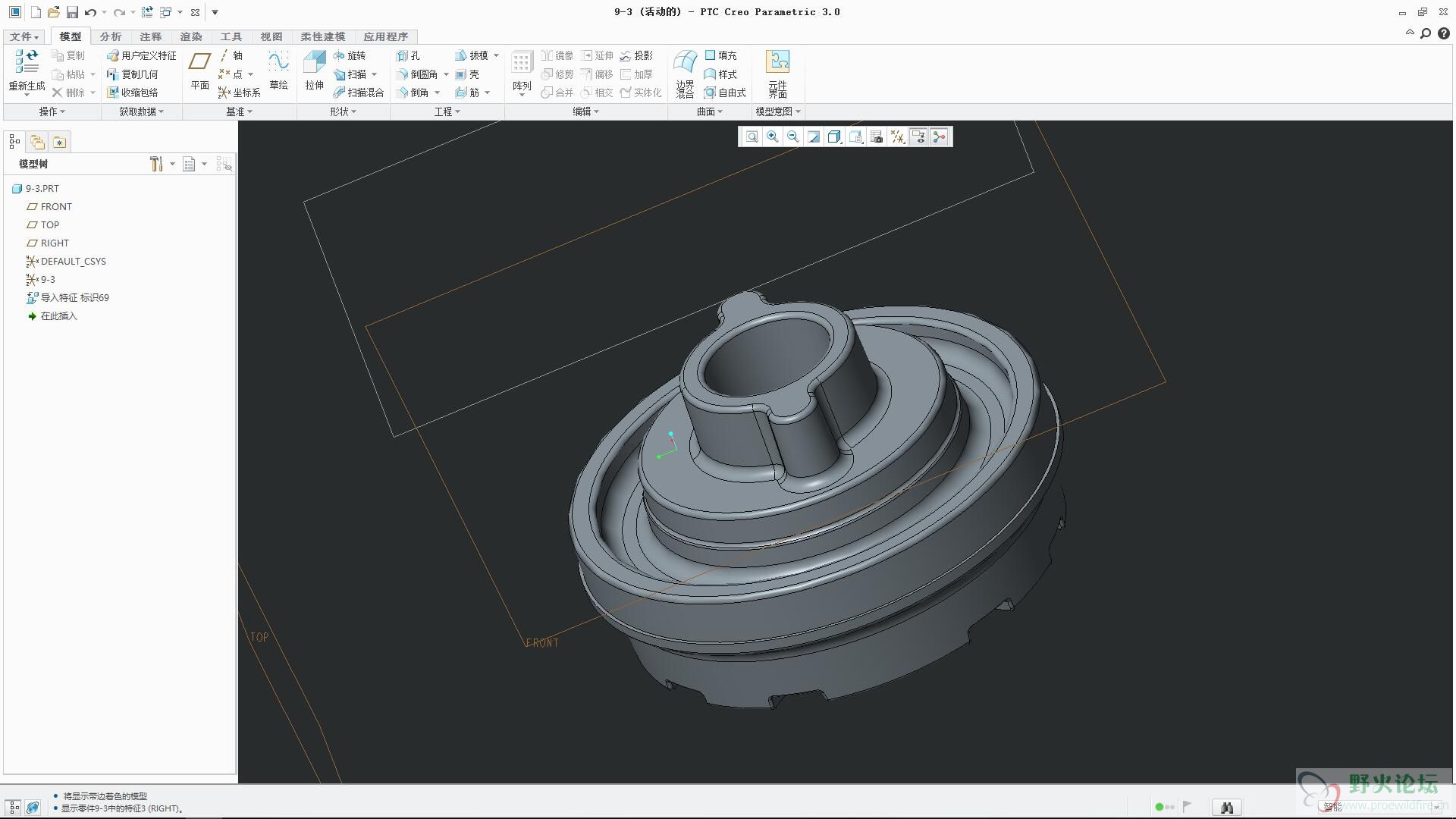This screenshot has height=819, width=1456.
Task: Expand the 曲面 group menu
Action: pos(710,111)
